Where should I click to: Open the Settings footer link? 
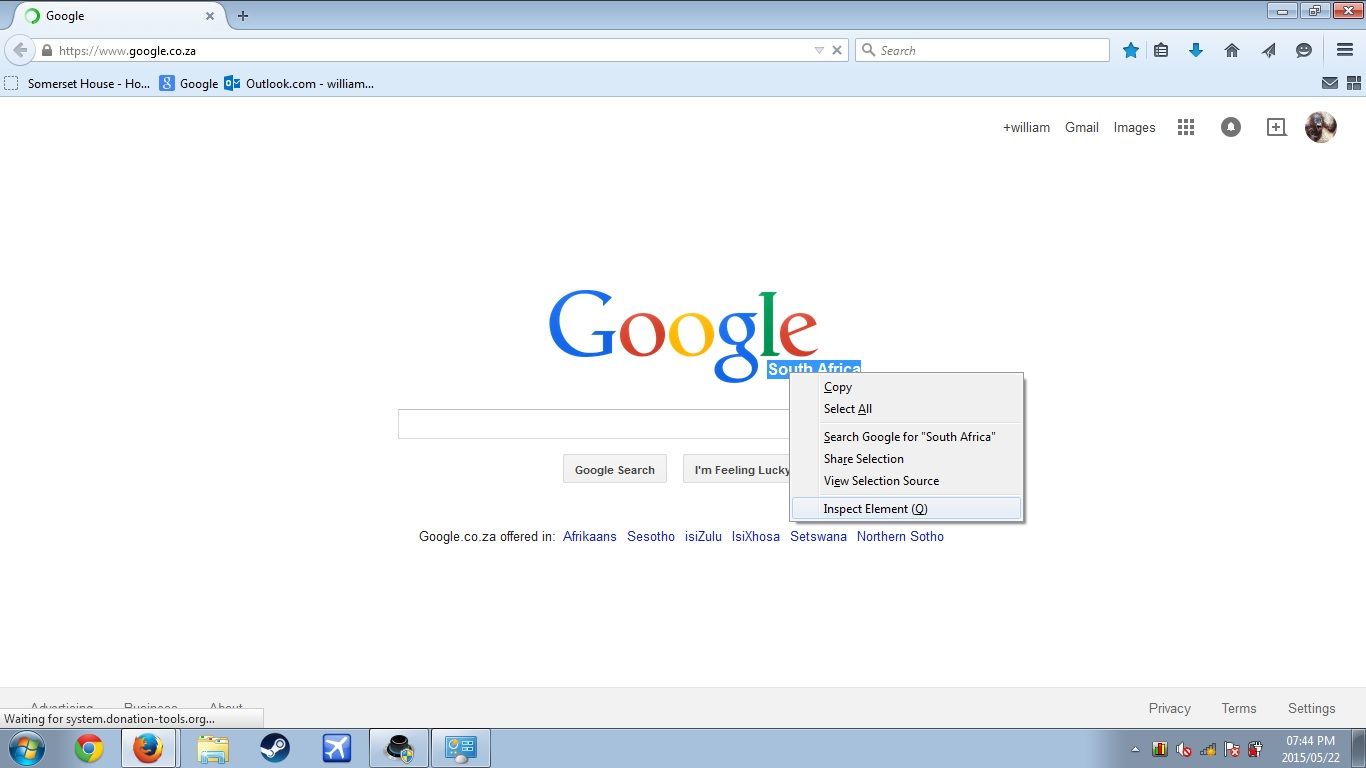point(1312,708)
